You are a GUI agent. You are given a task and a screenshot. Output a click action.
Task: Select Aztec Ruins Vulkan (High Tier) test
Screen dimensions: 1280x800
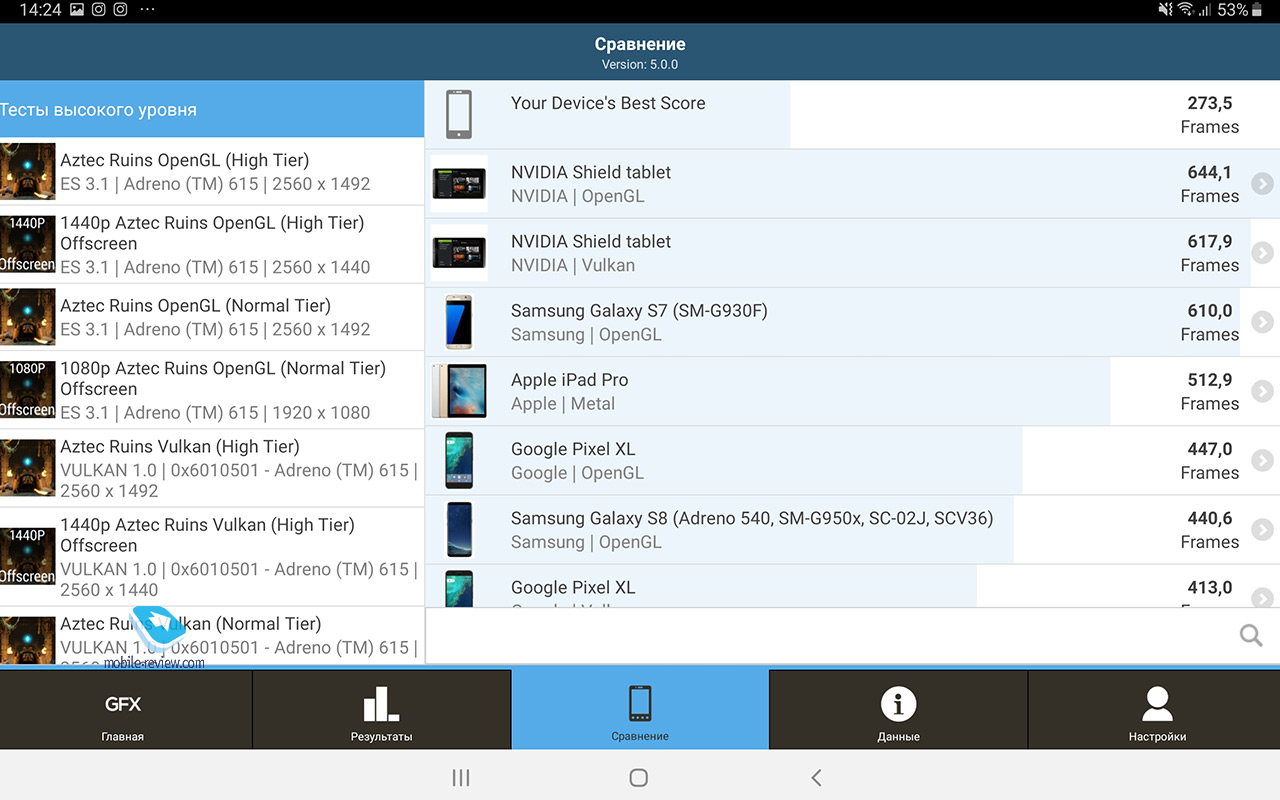pos(212,468)
